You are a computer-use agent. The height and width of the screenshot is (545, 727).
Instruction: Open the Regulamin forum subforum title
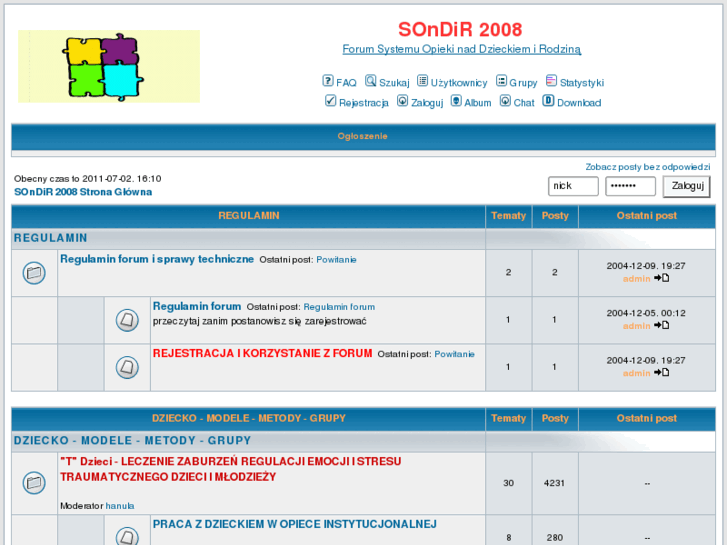(x=197, y=307)
